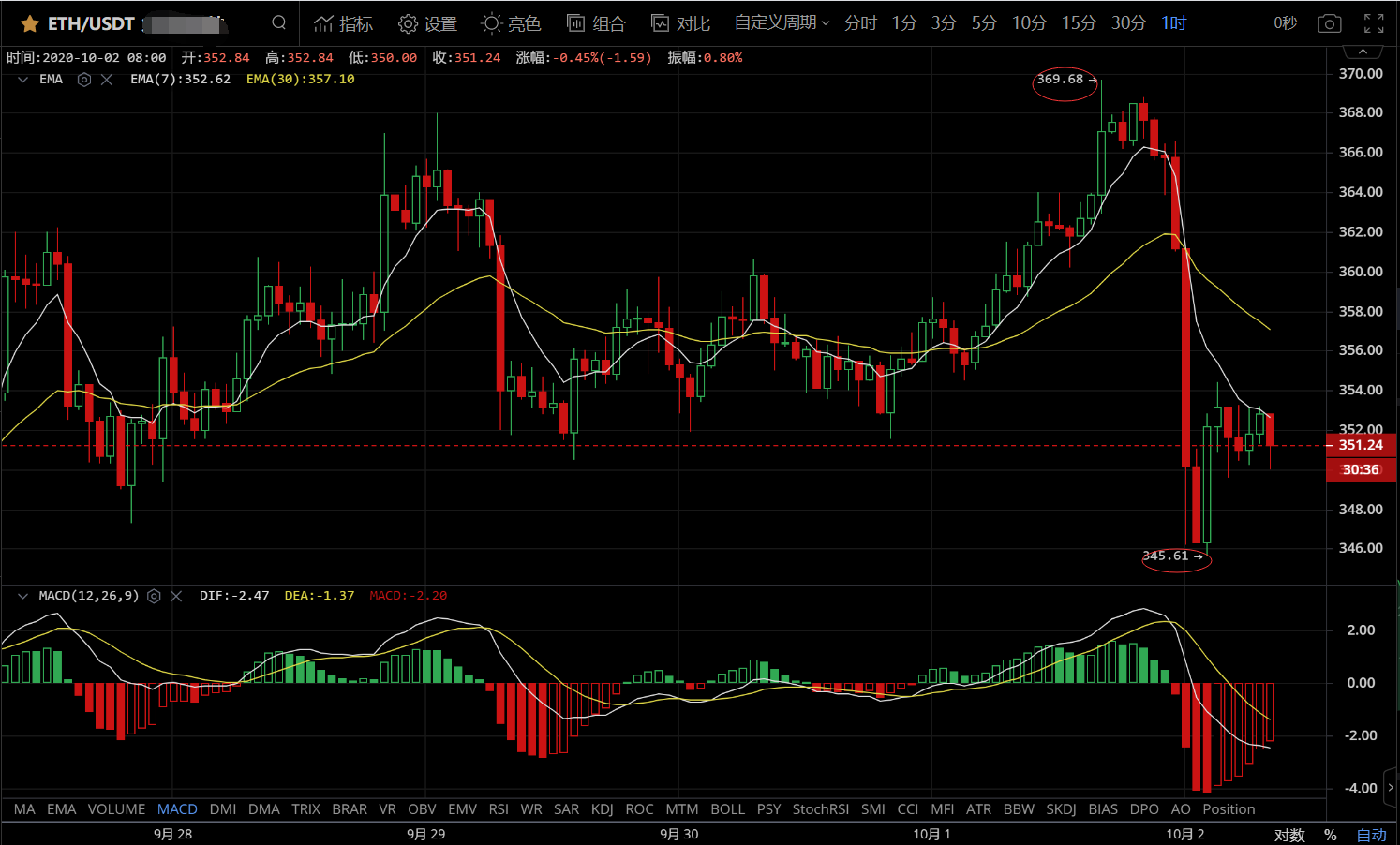Toggle 自动 auto scale

(x=1371, y=835)
